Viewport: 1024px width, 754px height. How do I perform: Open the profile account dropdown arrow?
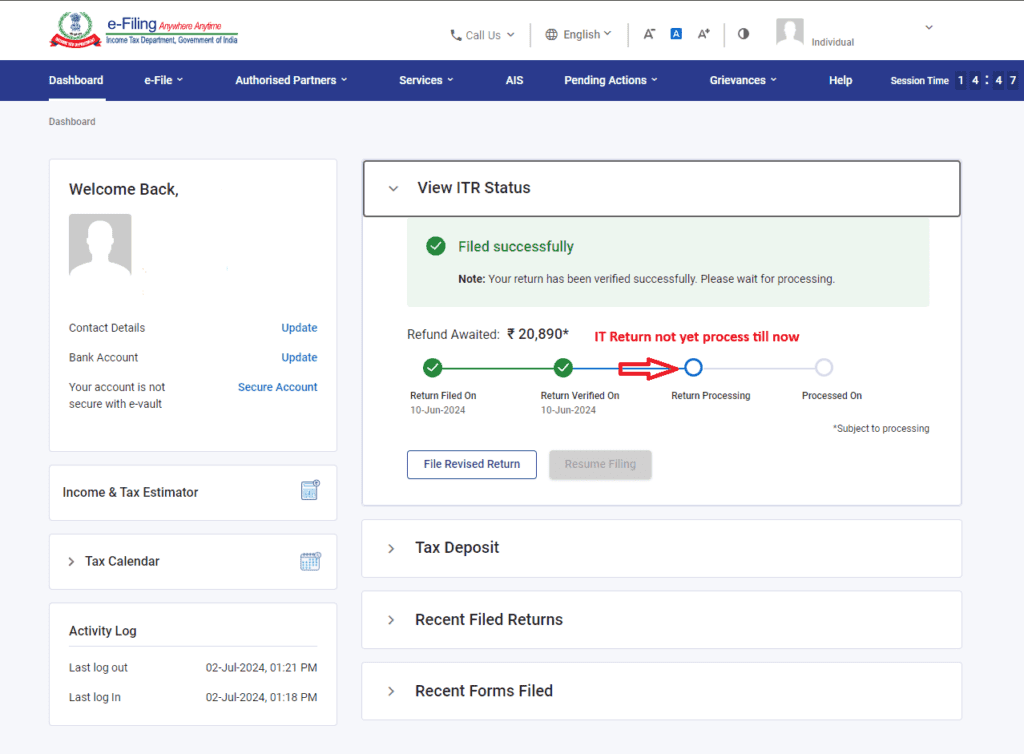929,28
